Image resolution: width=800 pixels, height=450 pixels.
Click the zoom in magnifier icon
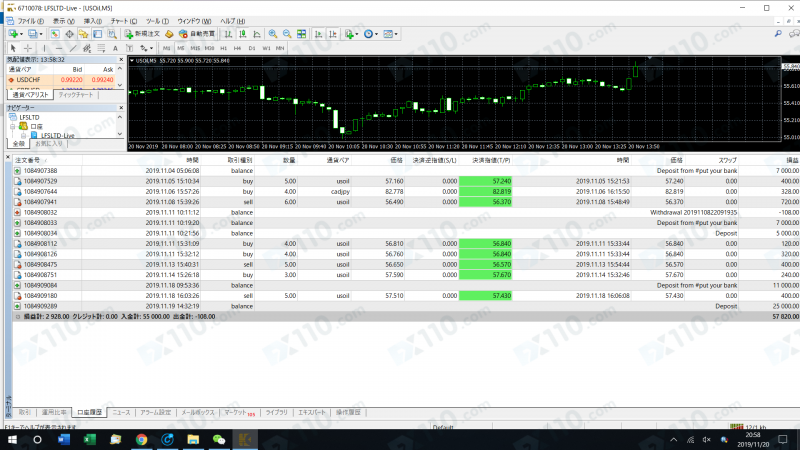coord(271,33)
